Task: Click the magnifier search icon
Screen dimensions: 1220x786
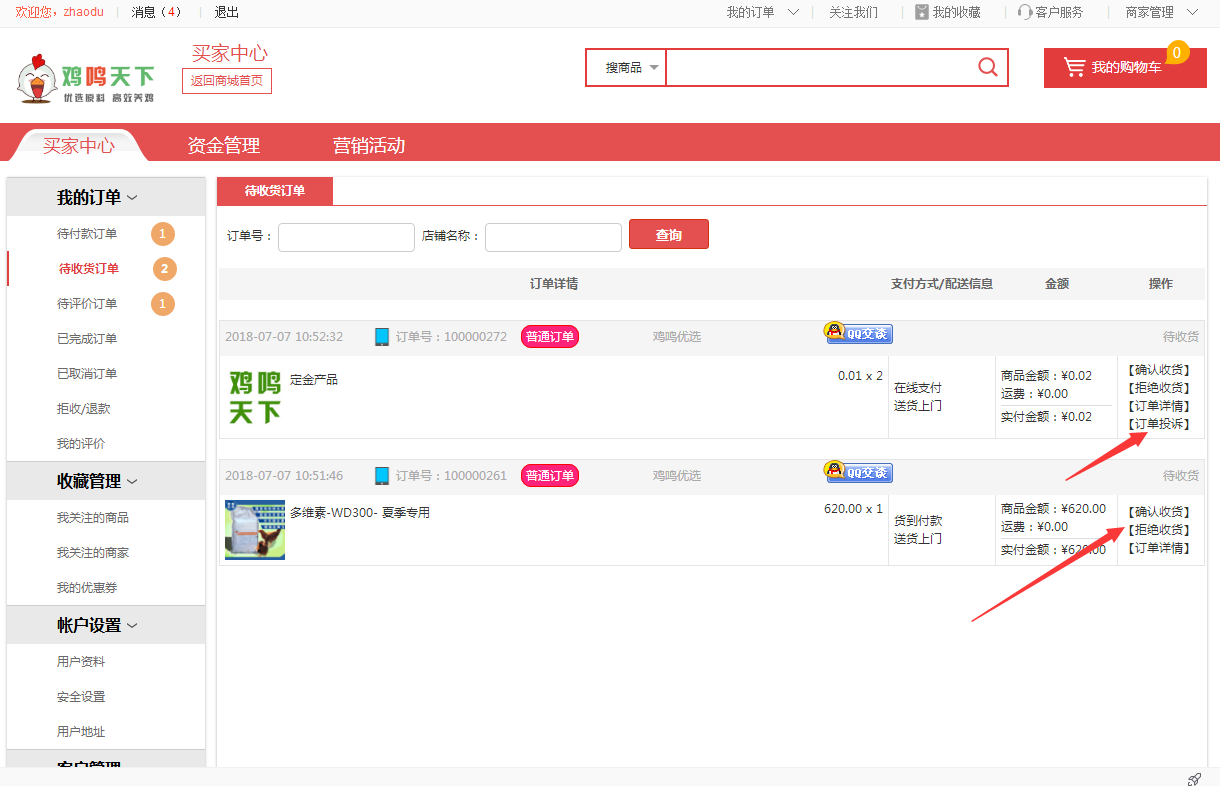Action: point(987,67)
